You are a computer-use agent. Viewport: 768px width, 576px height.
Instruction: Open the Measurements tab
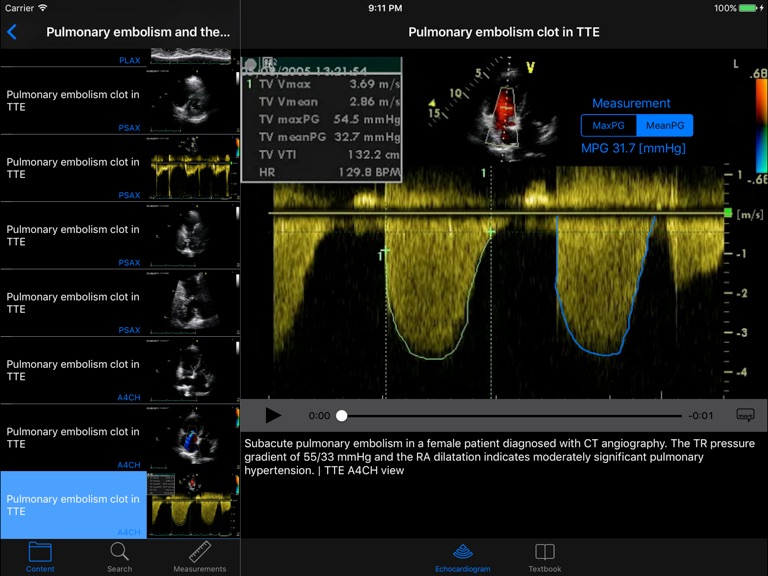[199, 557]
